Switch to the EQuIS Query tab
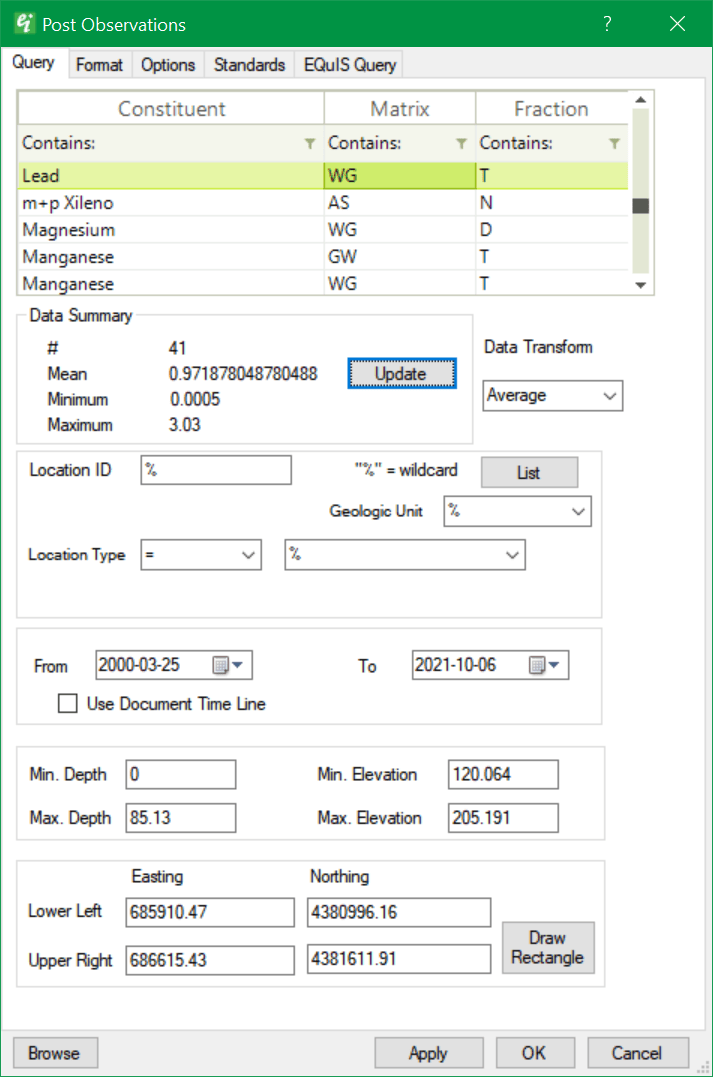The width and height of the screenshot is (713, 1077). [350, 65]
